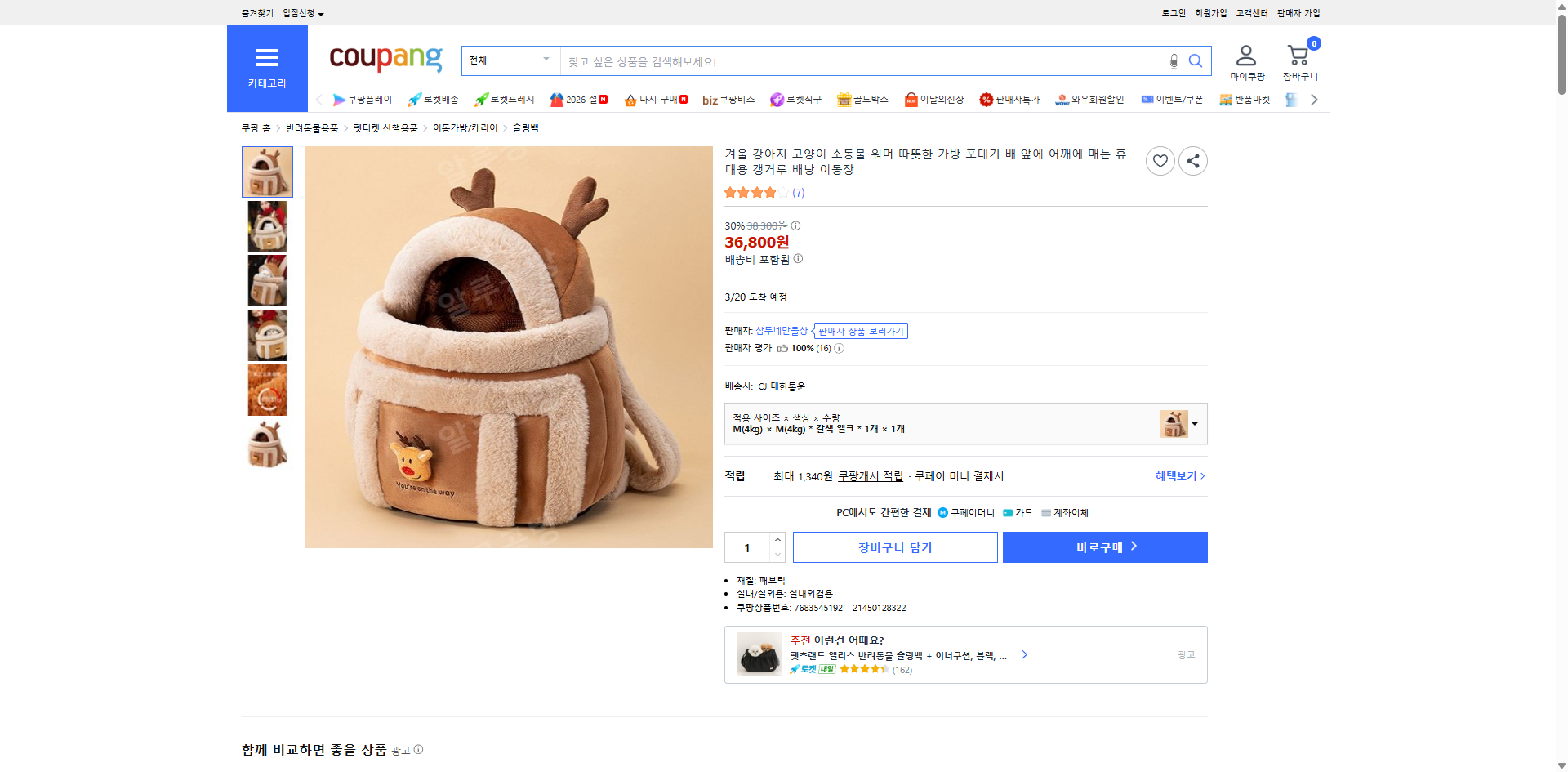Open the shopping cart 장바구니 icon
Viewport: 1568px width, 772px height.
pyautogui.click(x=1297, y=55)
